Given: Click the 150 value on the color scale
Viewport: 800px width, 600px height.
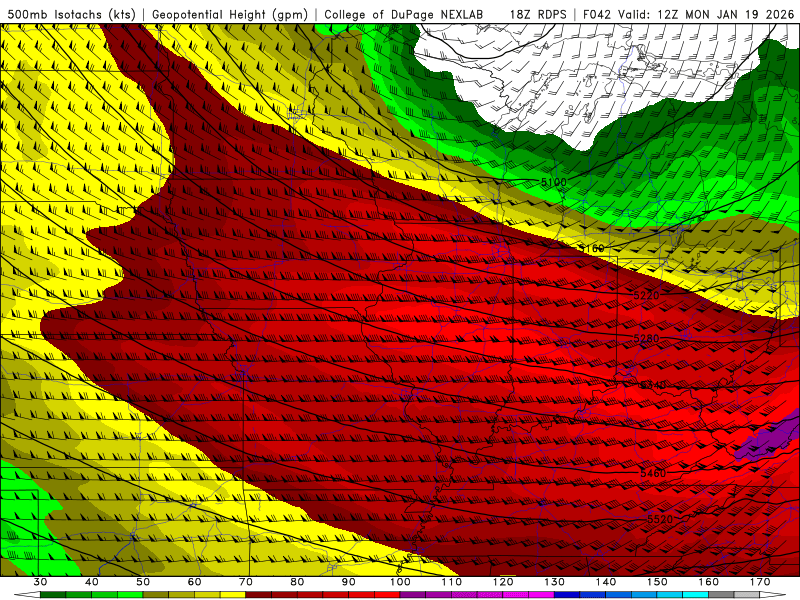Looking at the screenshot, I should pos(657,582).
